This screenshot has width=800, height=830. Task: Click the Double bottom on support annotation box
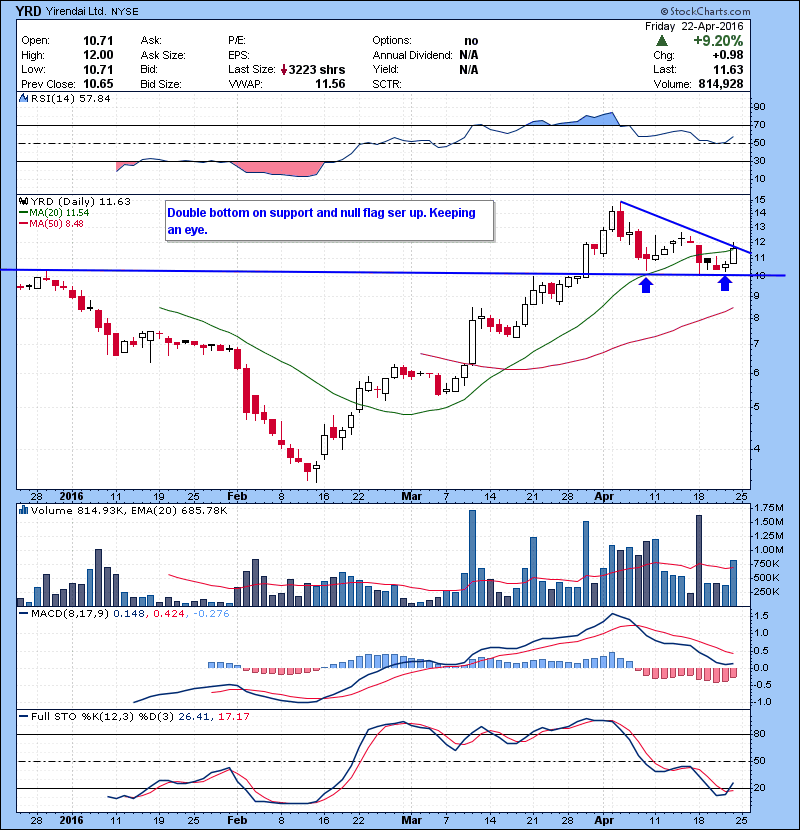point(329,221)
